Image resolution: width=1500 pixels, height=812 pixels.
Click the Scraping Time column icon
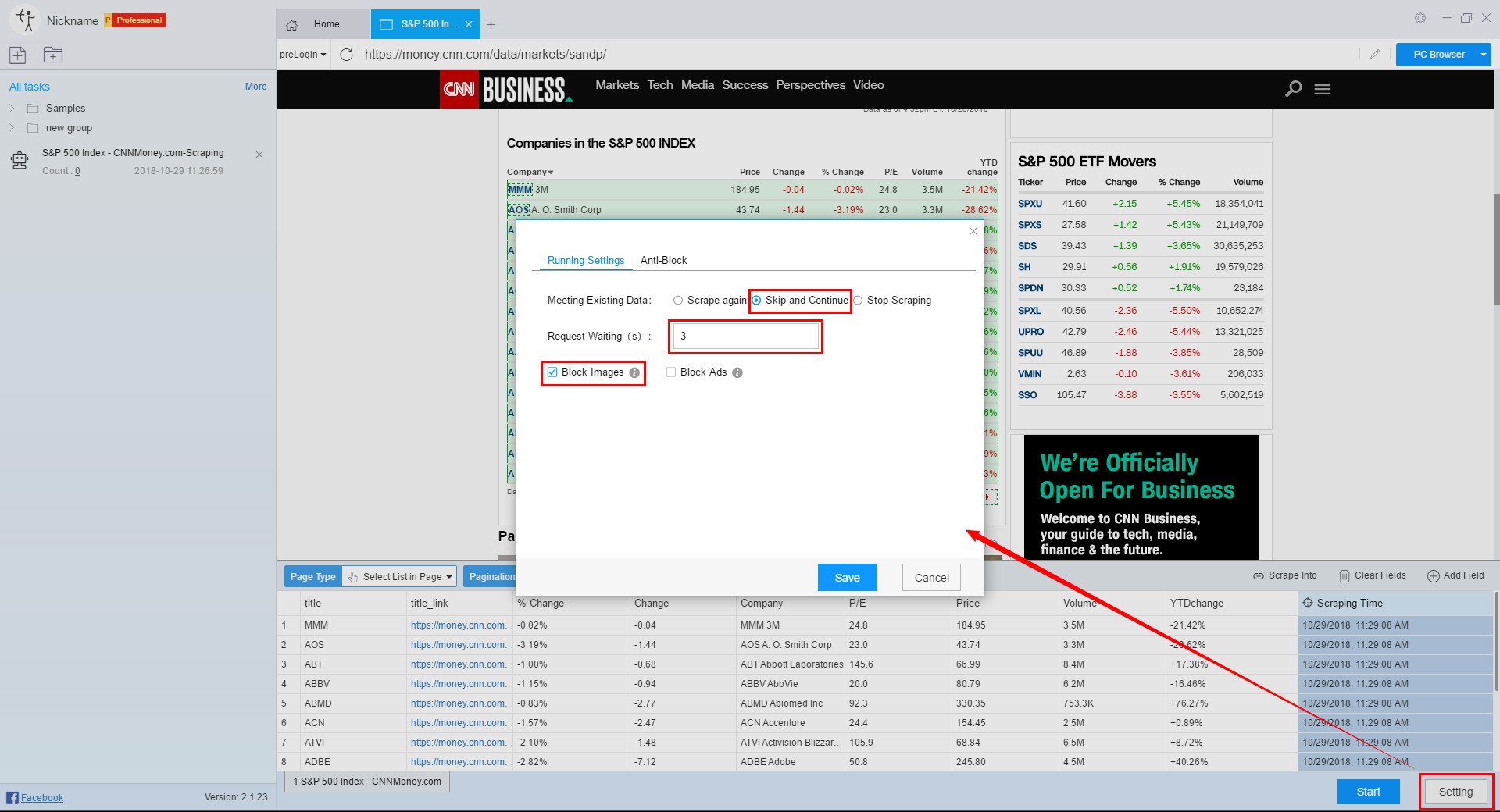coord(1308,603)
